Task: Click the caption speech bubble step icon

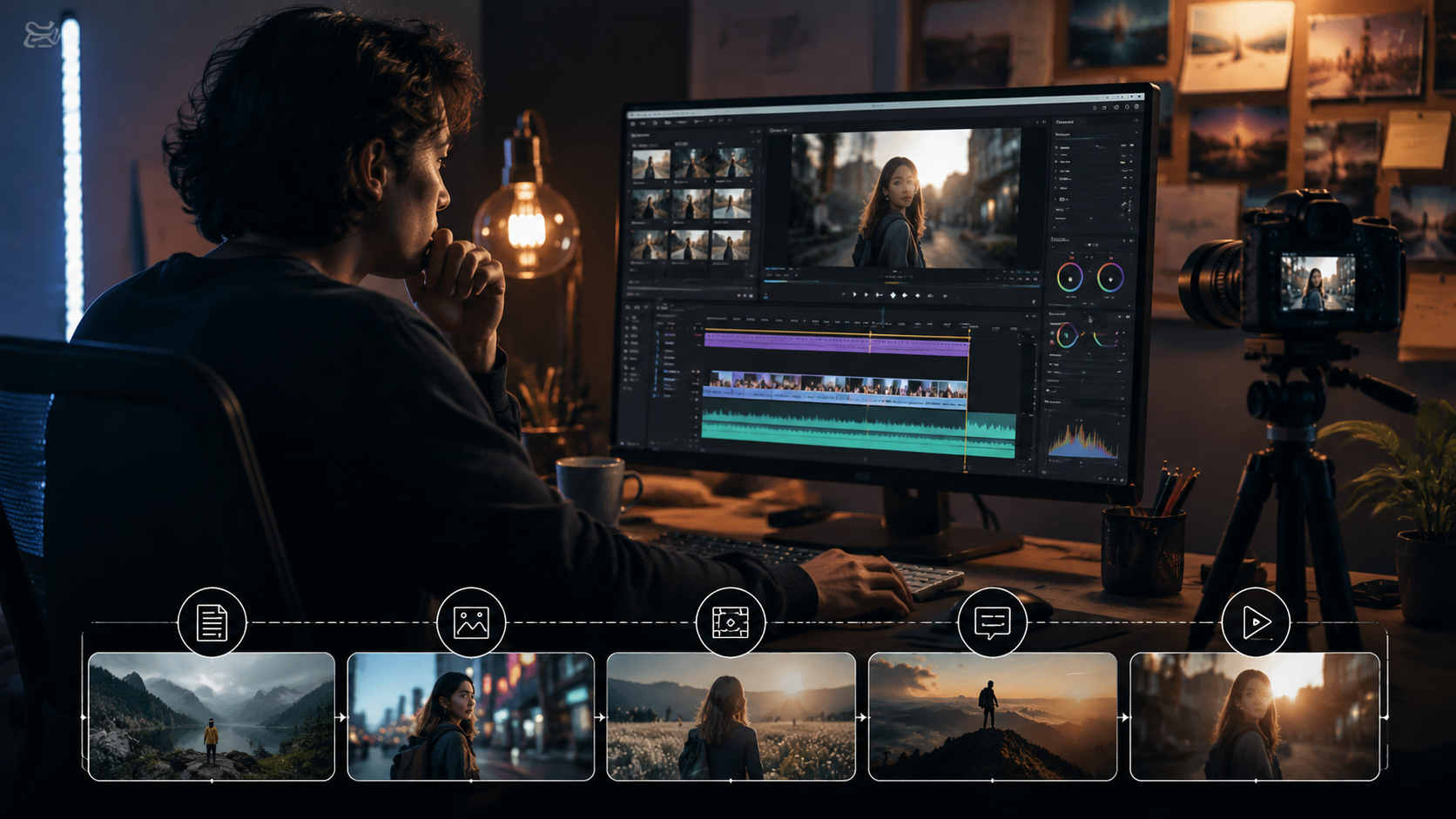Action: 992,622
